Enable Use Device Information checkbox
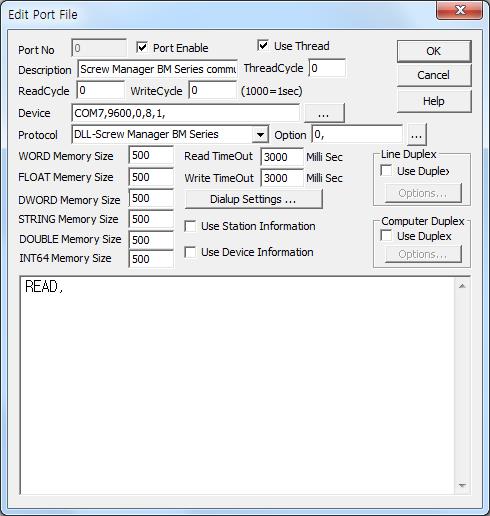The height and width of the screenshot is (516, 490). click(190, 252)
